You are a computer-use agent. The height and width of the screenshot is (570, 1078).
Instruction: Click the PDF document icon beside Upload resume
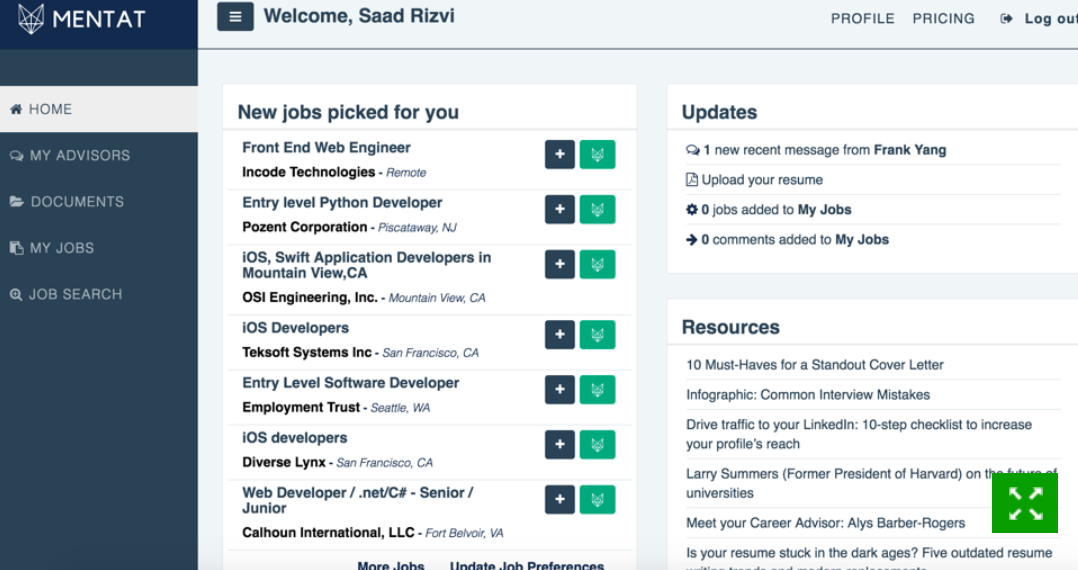pyautogui.click(x=692, y=180)
